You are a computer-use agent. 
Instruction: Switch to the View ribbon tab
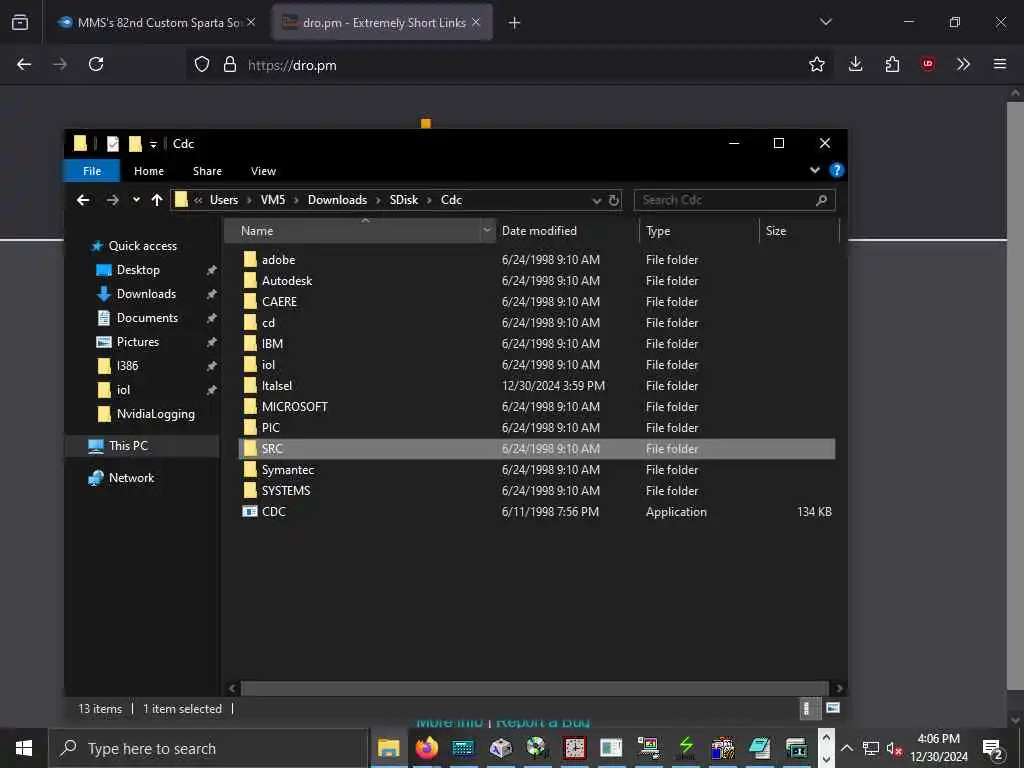click(x=263, y=171)
